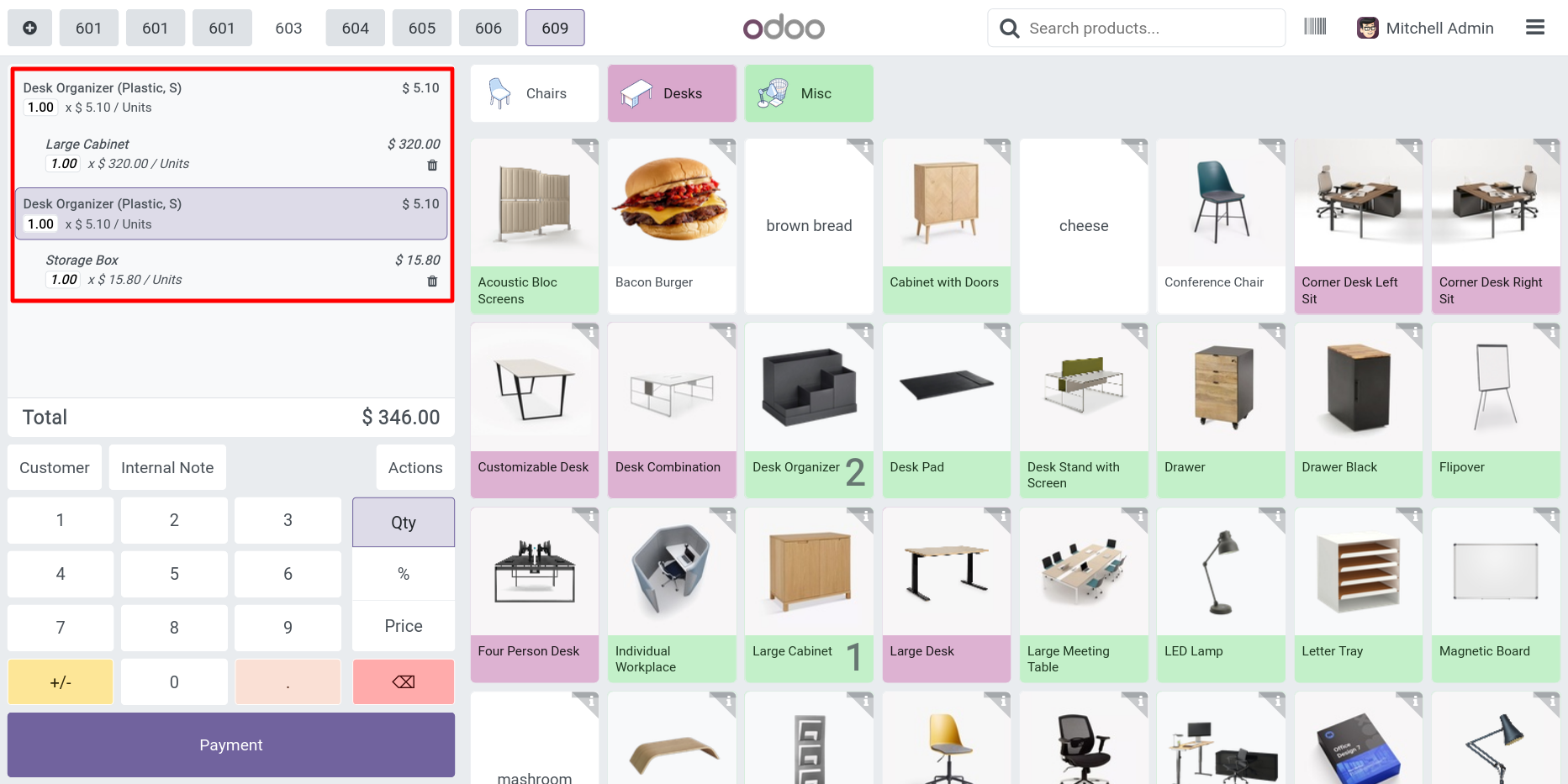Open the Actions menu

click(x=415, y=467)
